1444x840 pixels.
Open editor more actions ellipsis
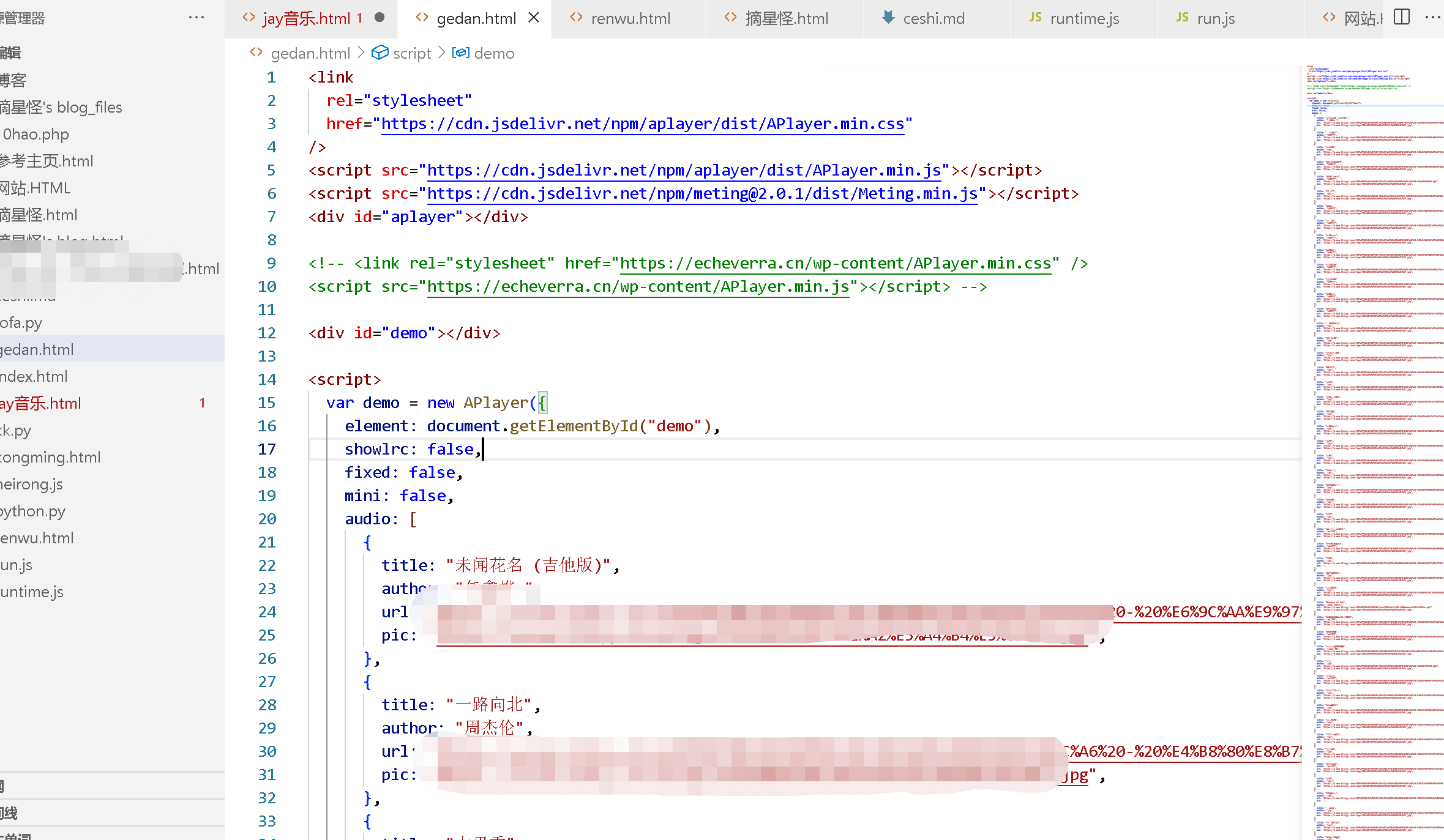[1432, 17]
